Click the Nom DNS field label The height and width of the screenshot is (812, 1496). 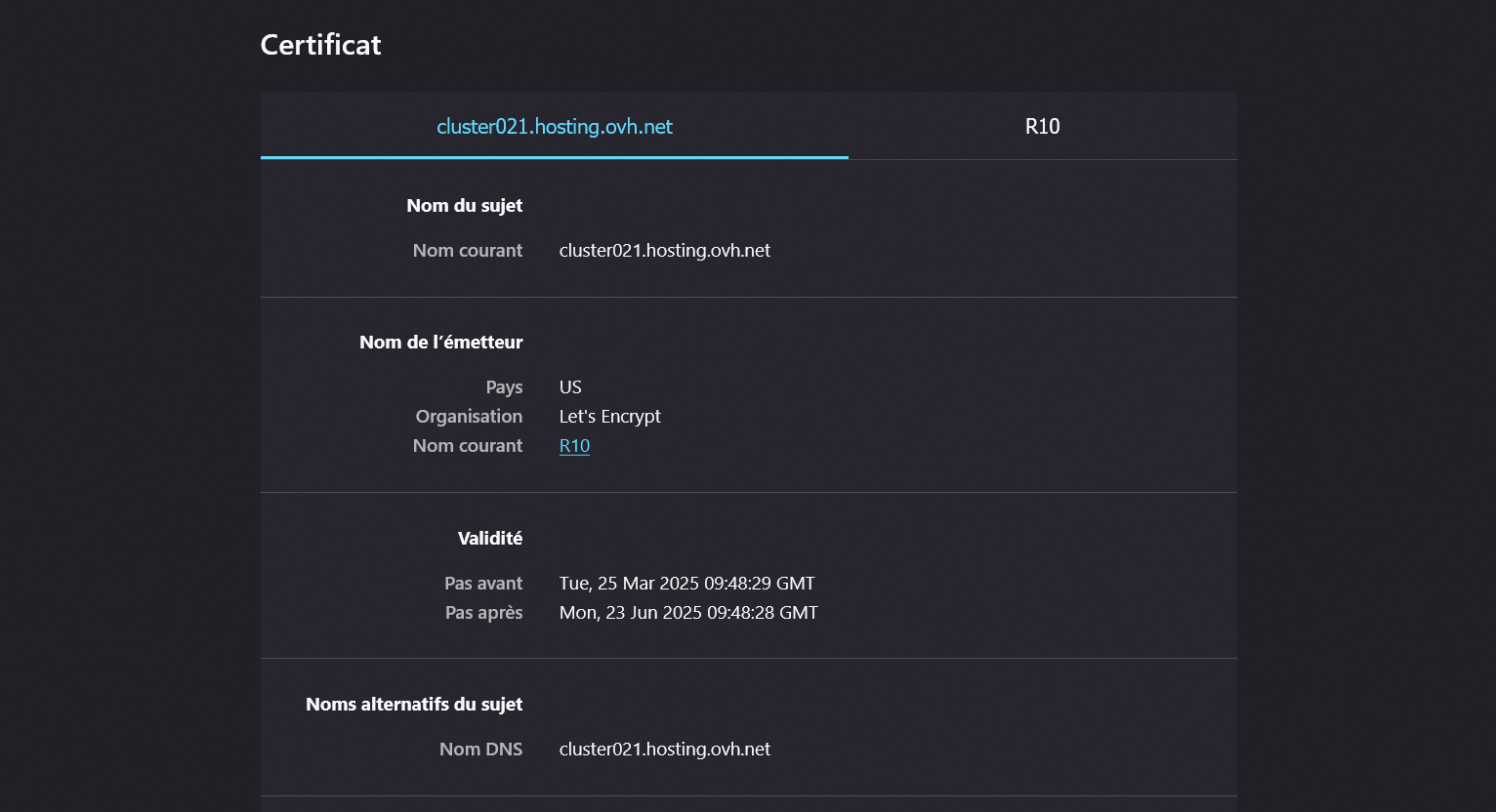pyautogui.click(x=480, y=750)
